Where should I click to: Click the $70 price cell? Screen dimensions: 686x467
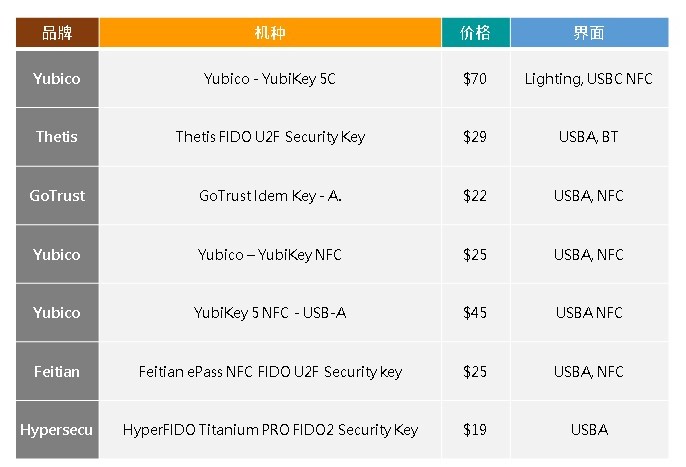coord(476,79)
